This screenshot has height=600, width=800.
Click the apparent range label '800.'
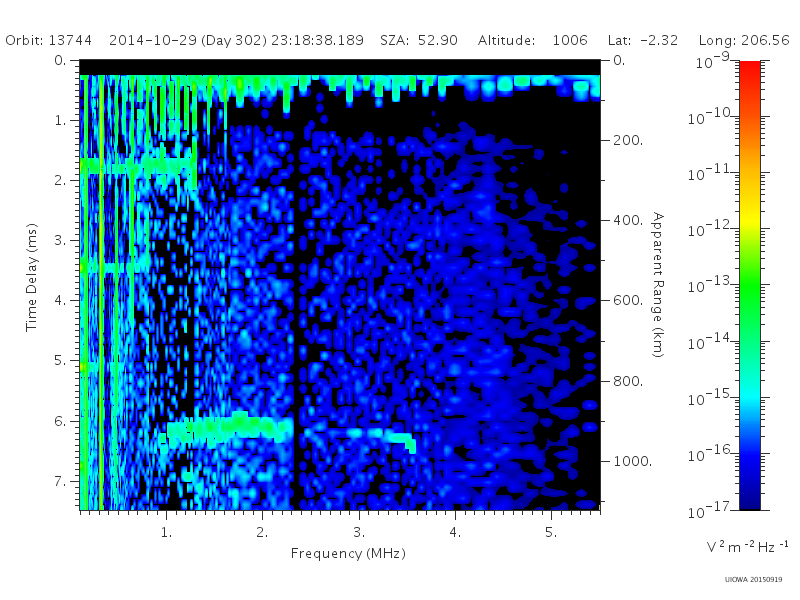tap(628, 381)
